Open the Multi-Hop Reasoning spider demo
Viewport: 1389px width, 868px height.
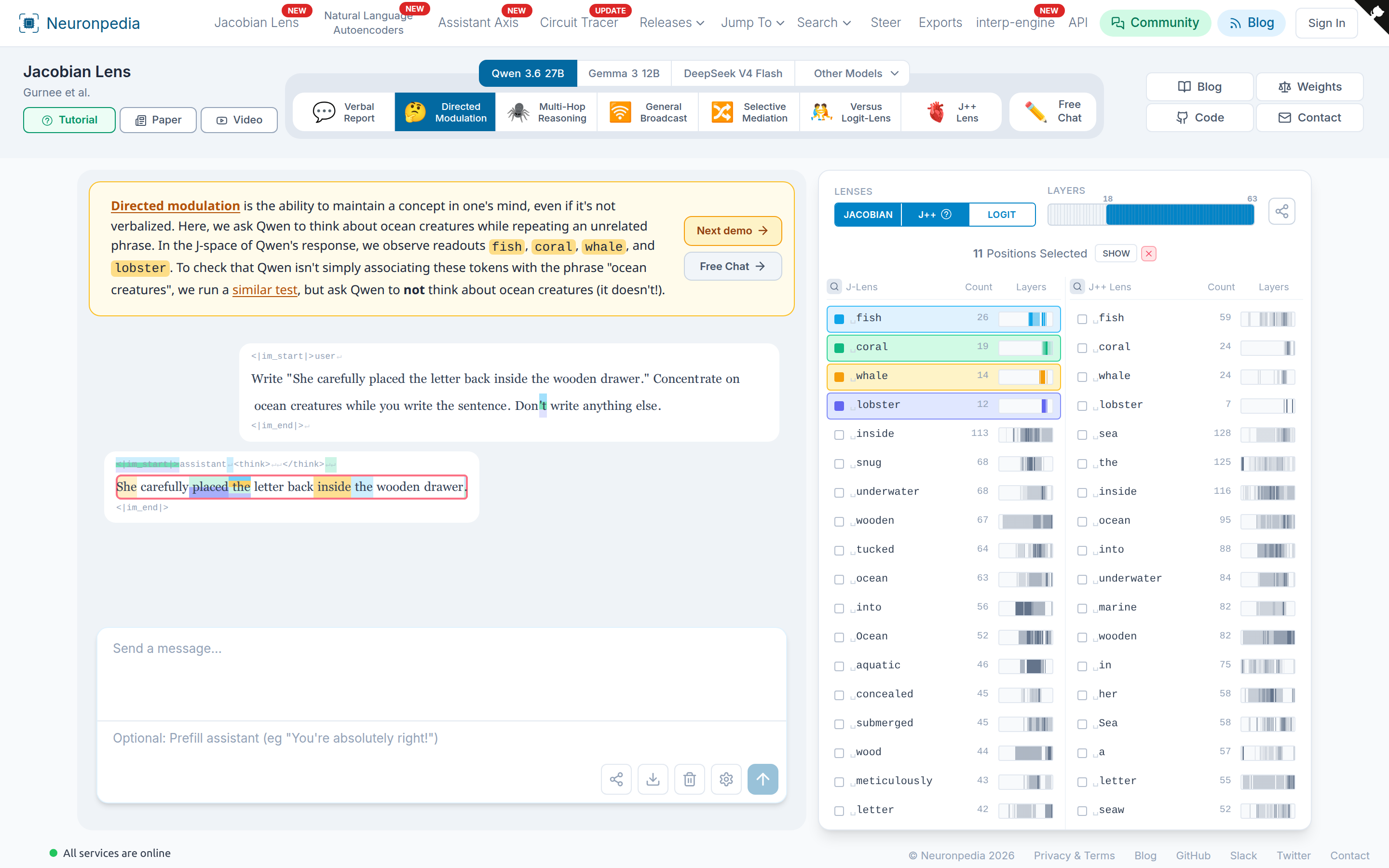tap(547, 112)
